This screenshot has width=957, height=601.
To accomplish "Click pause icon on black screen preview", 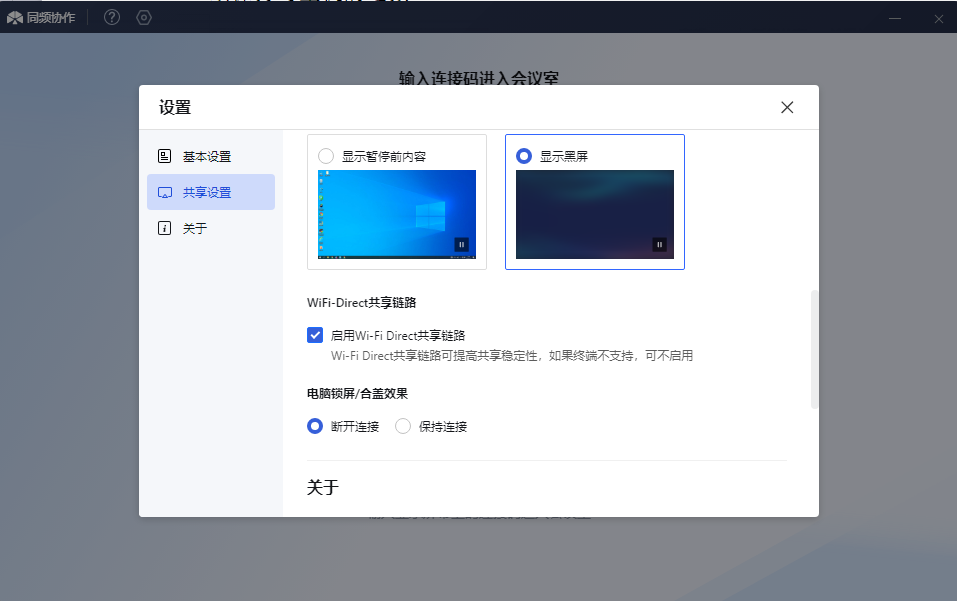I will tap(659, 244).
